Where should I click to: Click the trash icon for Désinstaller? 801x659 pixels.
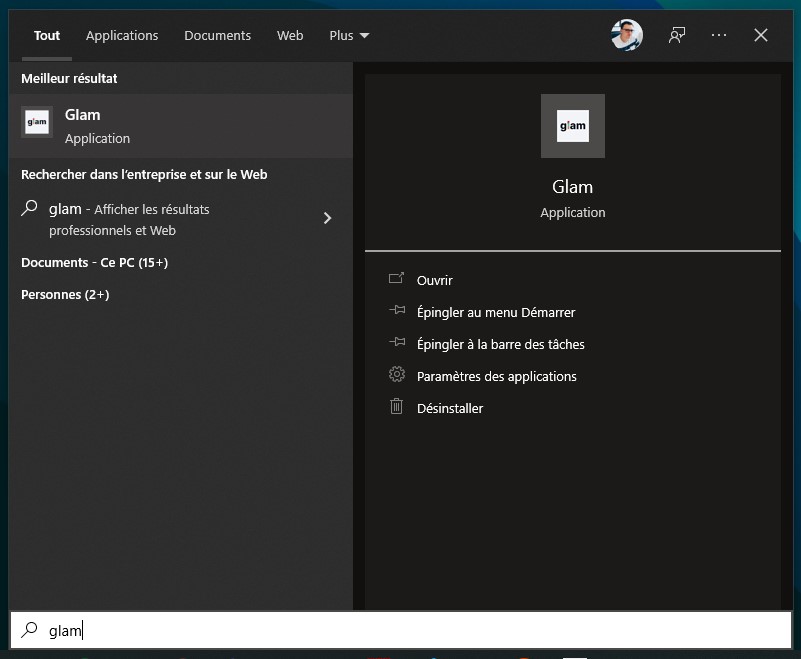point(396,407)
